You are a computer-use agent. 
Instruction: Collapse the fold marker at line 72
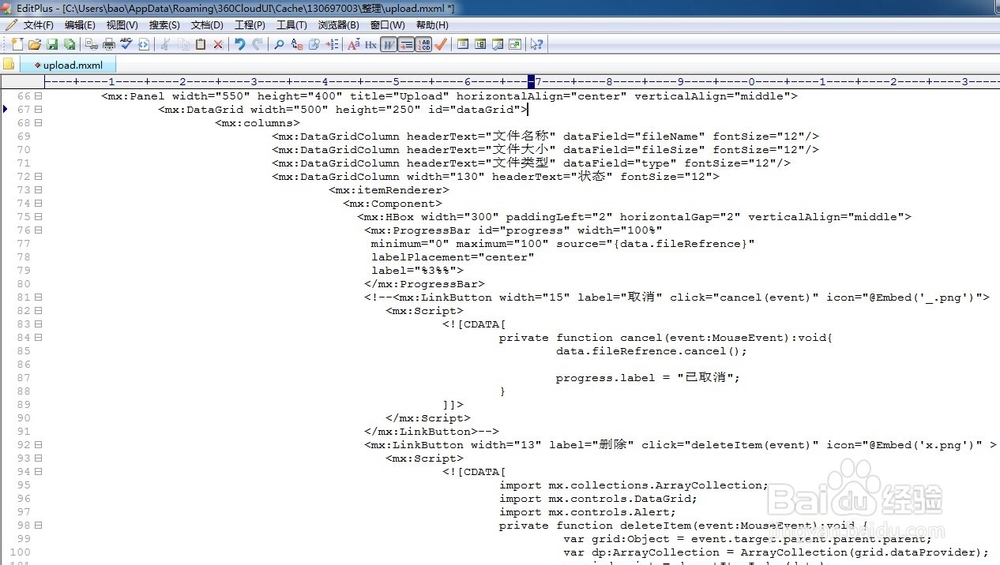[x=38, y=176]
